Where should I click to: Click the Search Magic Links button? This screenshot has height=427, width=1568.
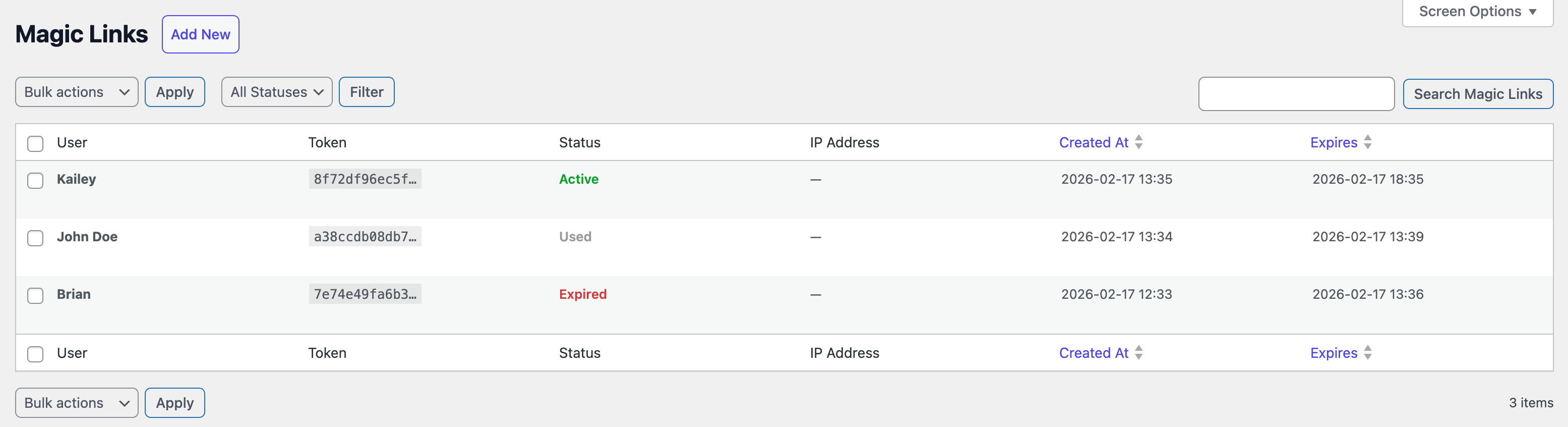(1478, 94)
